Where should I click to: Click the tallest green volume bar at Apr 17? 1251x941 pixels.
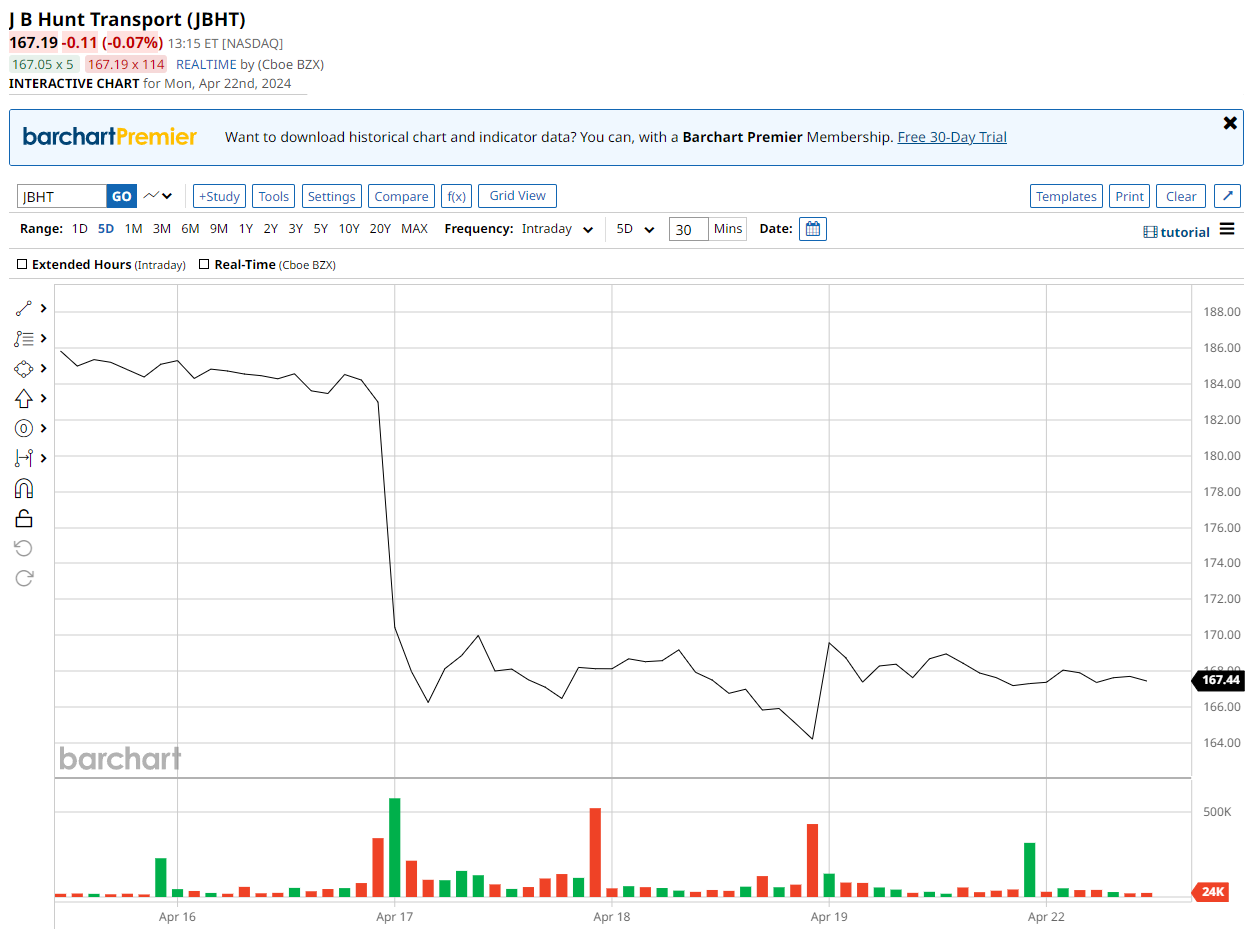coord(394,847)
